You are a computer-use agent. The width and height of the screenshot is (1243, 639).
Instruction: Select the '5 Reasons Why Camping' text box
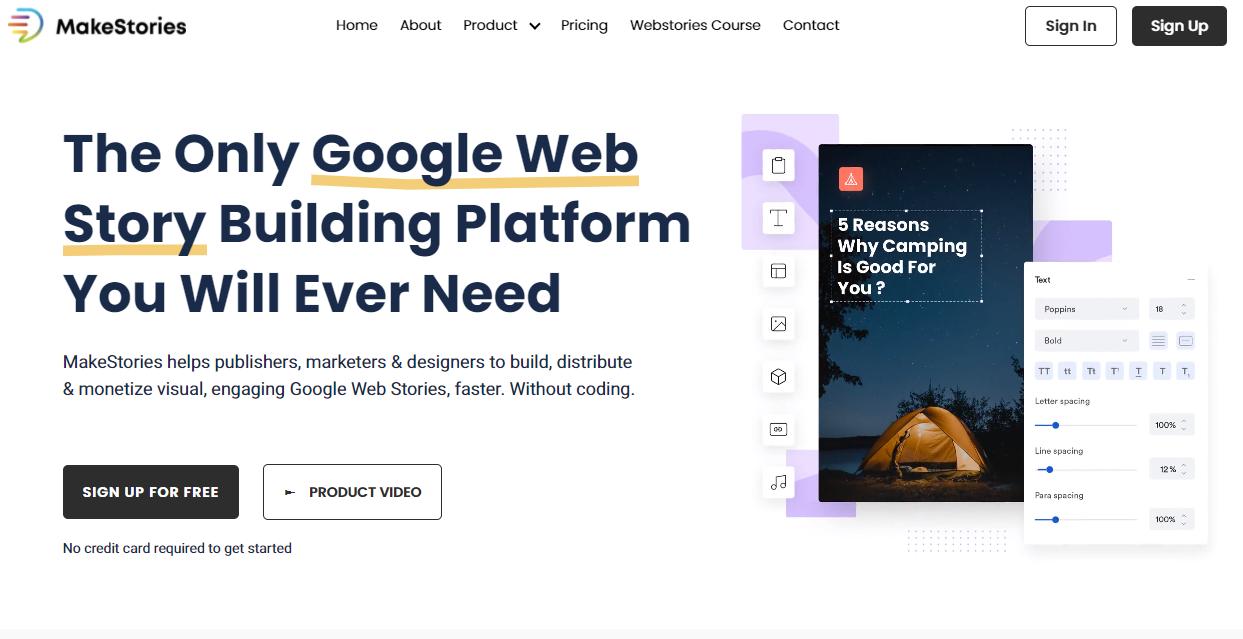(907, 256)
